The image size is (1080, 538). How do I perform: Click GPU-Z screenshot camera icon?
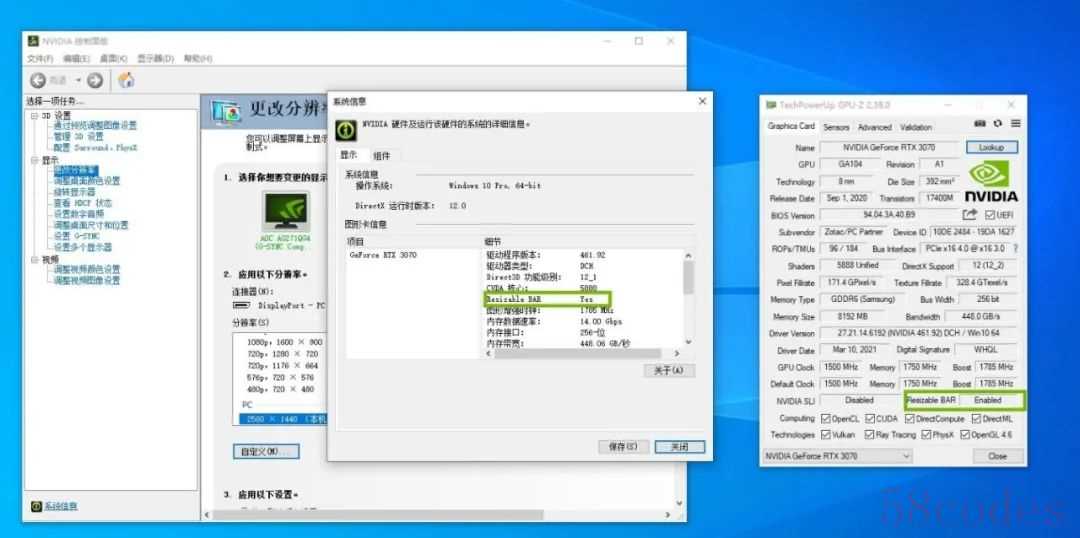click(x=980, y=123)
